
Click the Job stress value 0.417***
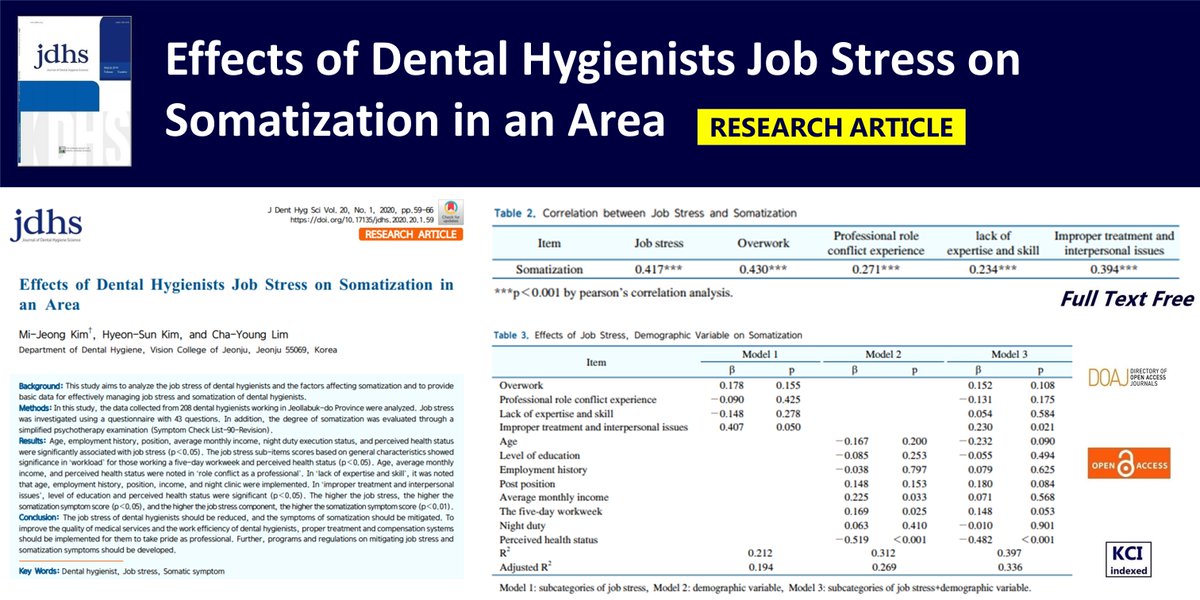coord(658,270)
